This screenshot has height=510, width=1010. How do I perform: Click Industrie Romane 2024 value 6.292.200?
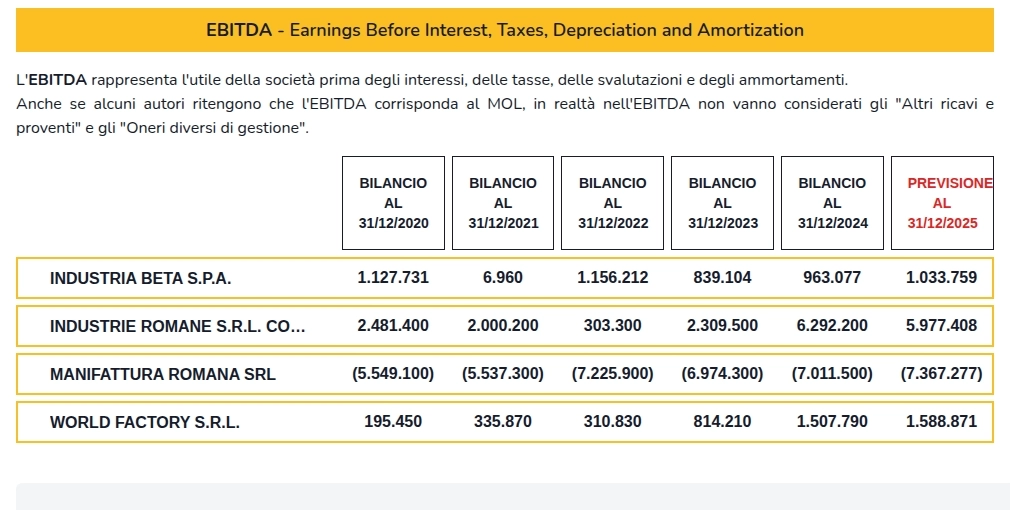pyautogui.click(x=832, y=325)
